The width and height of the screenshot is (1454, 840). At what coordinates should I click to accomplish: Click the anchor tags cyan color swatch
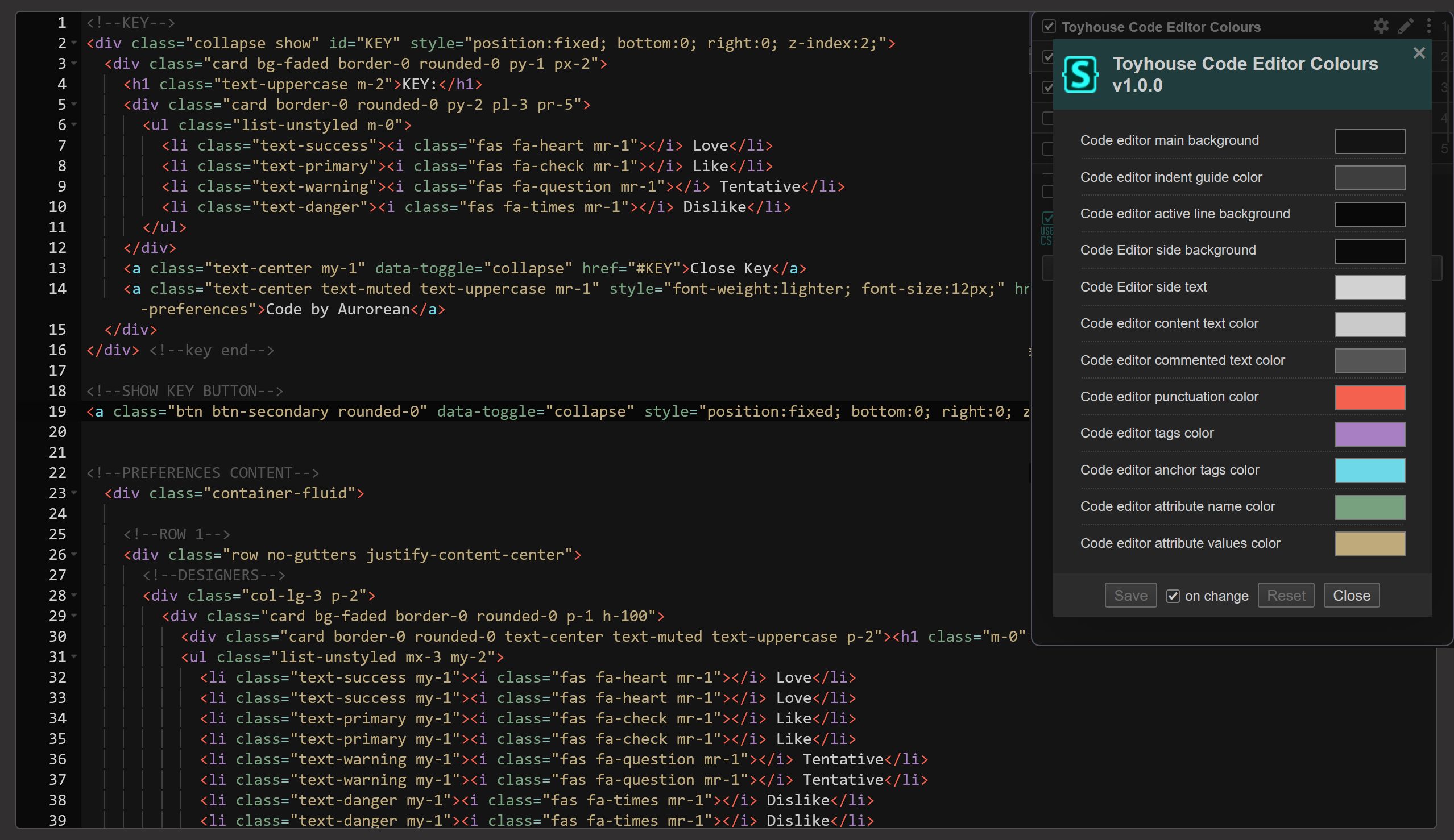[x=1369, y=469]
